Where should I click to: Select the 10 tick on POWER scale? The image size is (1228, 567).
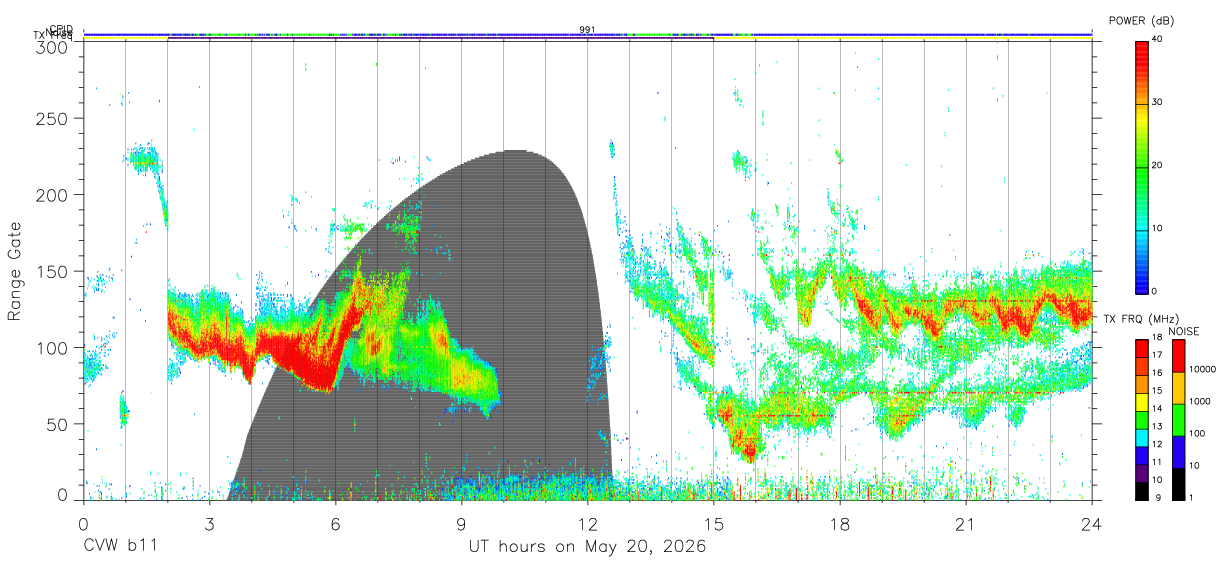click(x=1158, y=229)
